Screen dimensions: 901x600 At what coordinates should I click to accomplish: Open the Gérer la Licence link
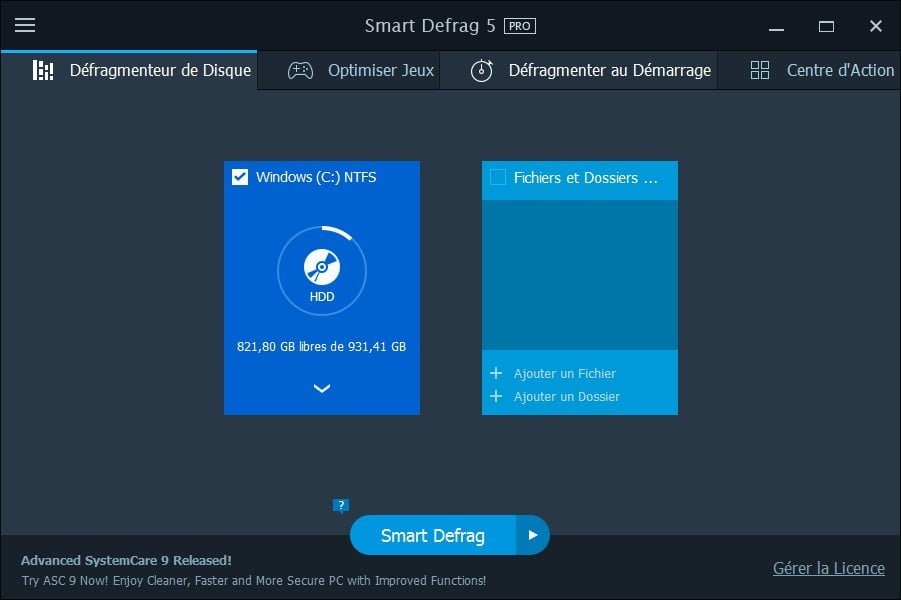[x=829, y=568]
